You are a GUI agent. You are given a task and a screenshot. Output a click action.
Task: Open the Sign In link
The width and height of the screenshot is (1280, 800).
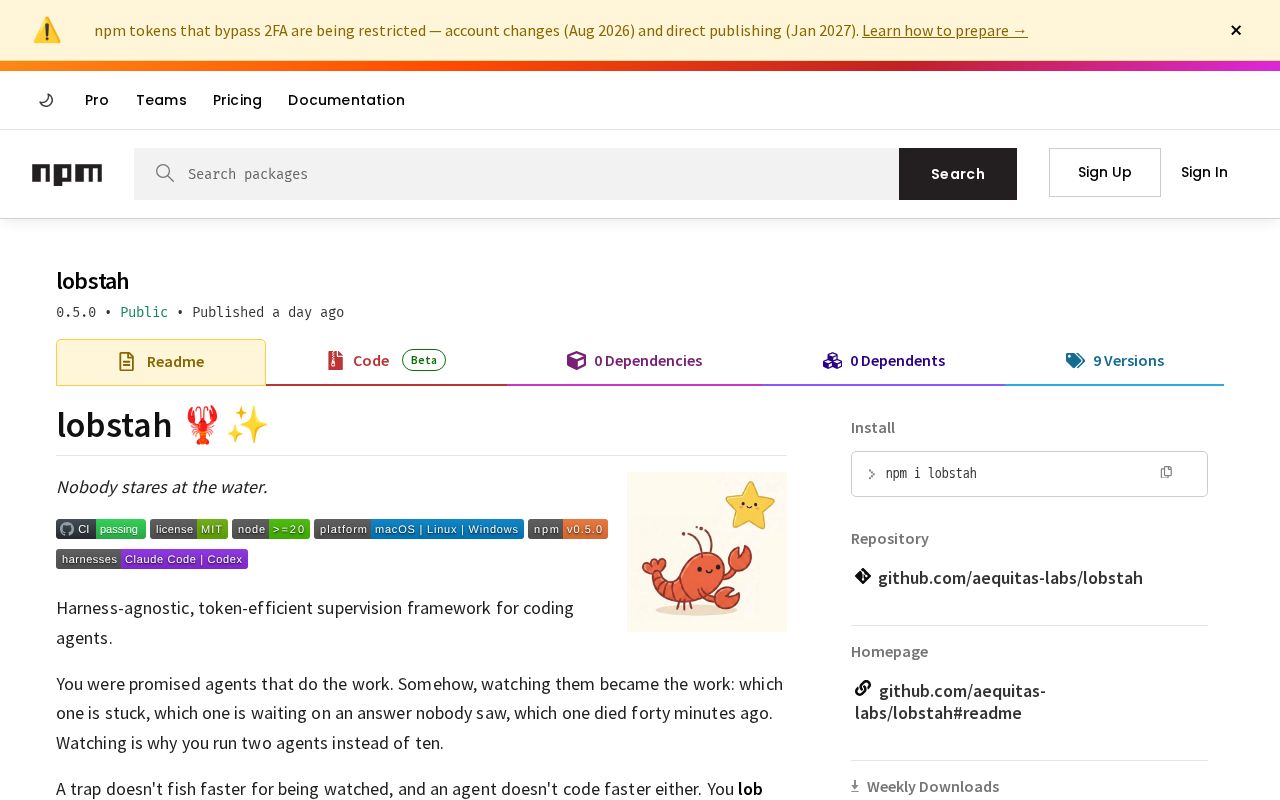pos(1204,172)
